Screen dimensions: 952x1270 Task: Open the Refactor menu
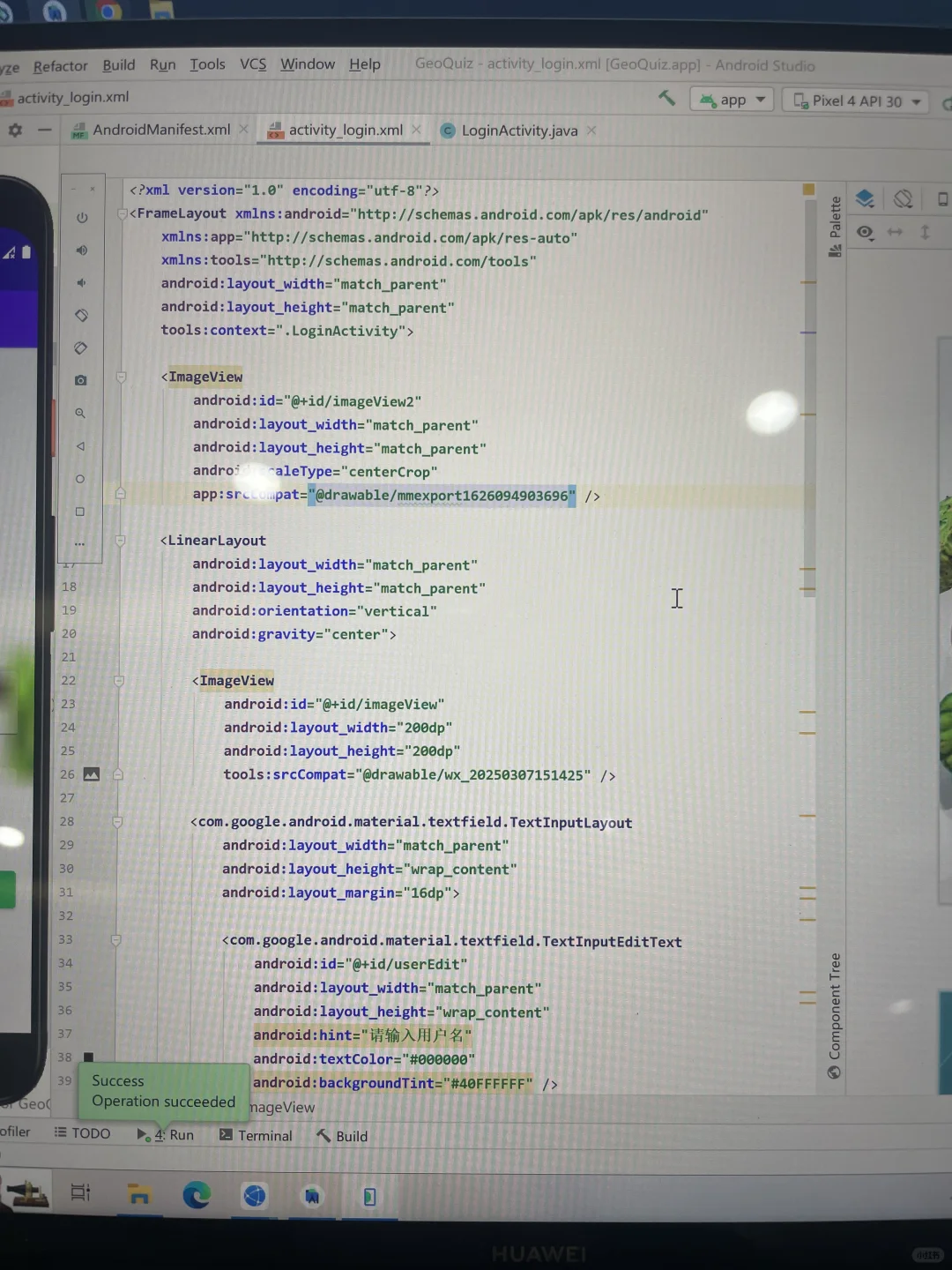(60, 66)
